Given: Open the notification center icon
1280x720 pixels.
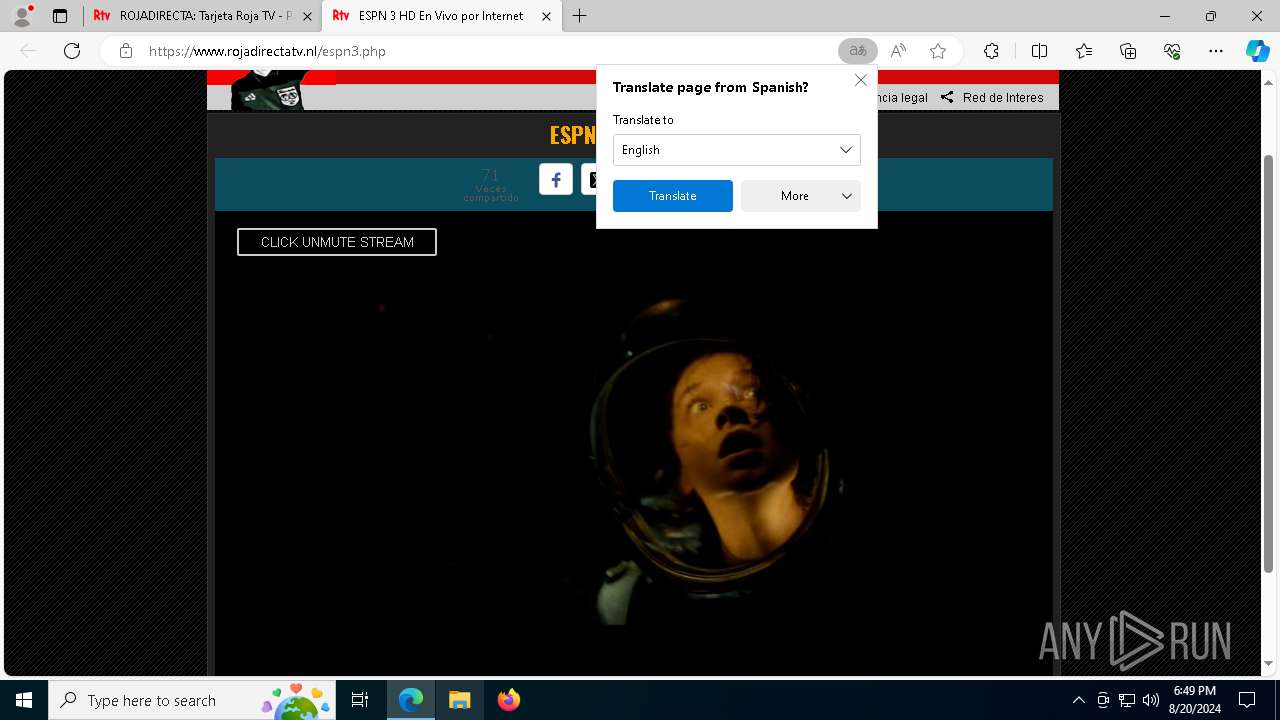Looking at the screenshot, I should point(1247,700).
